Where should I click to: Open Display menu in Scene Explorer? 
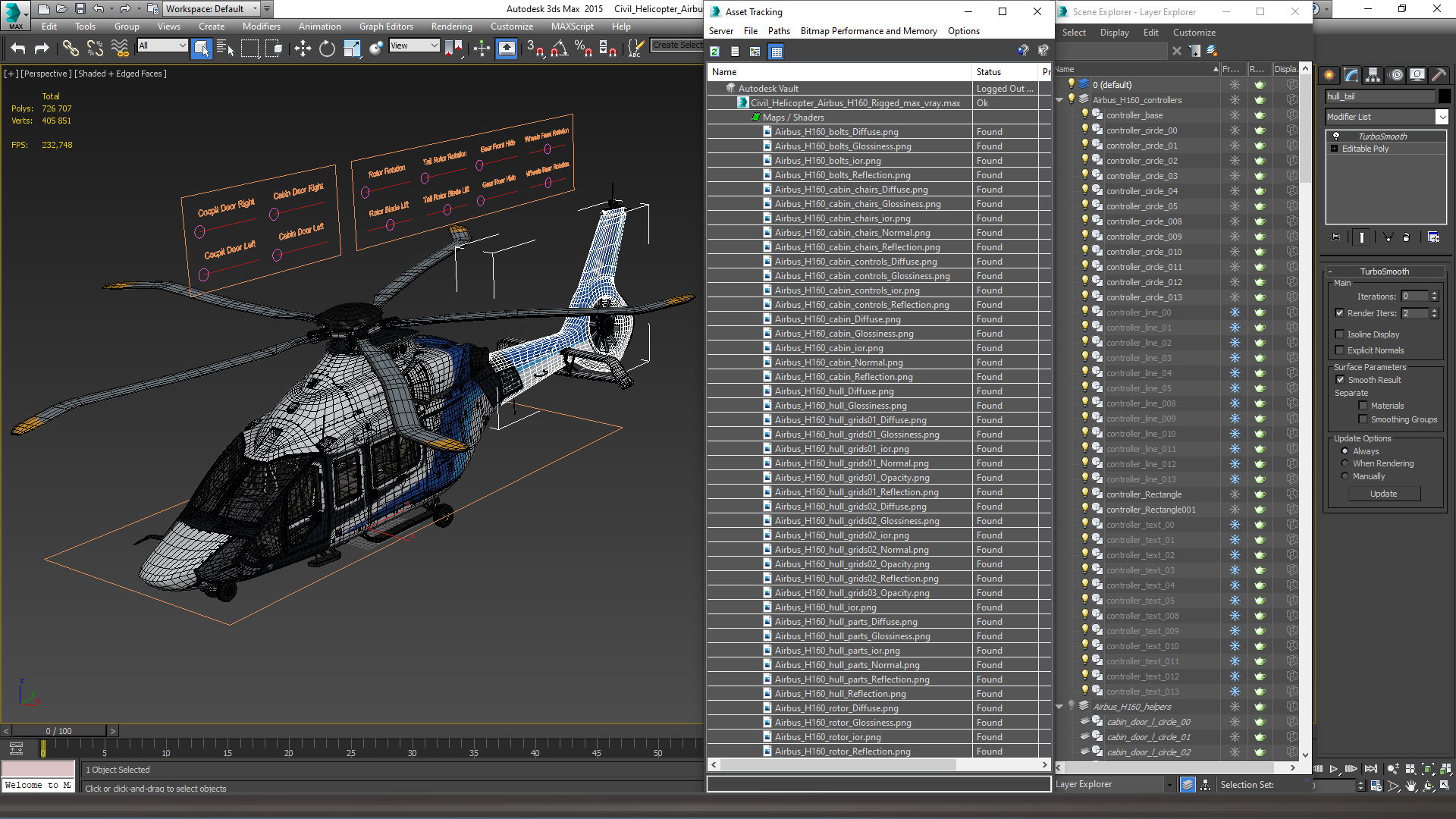click(1114, 33)
